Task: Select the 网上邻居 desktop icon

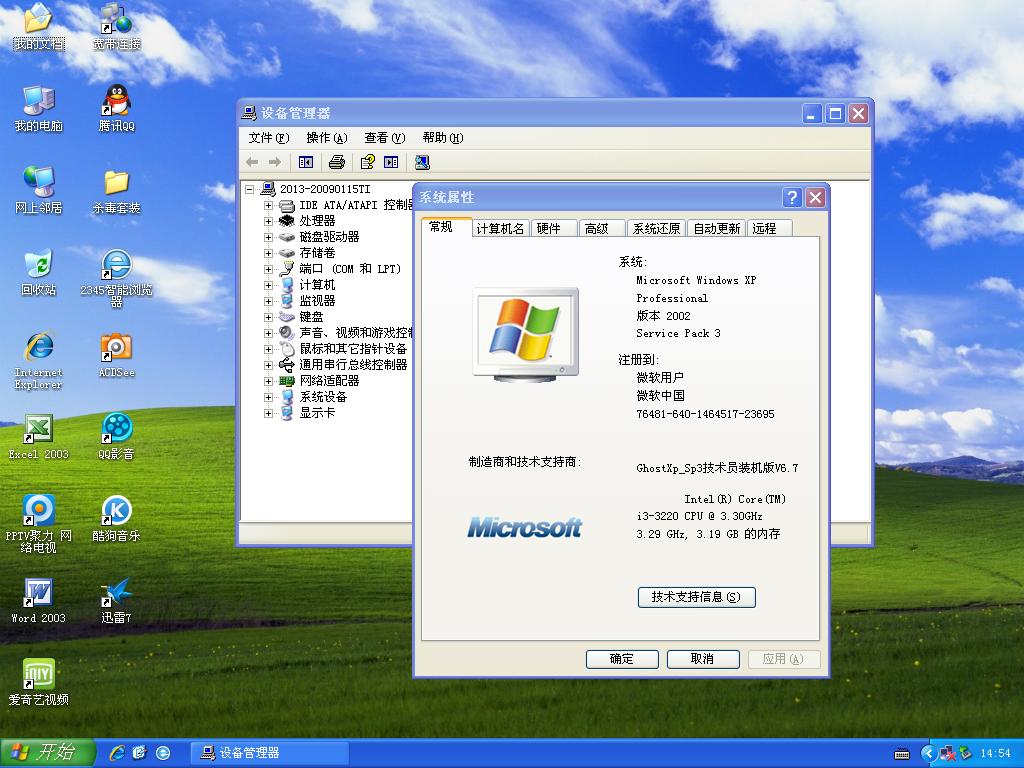Action: coord(39,190)
